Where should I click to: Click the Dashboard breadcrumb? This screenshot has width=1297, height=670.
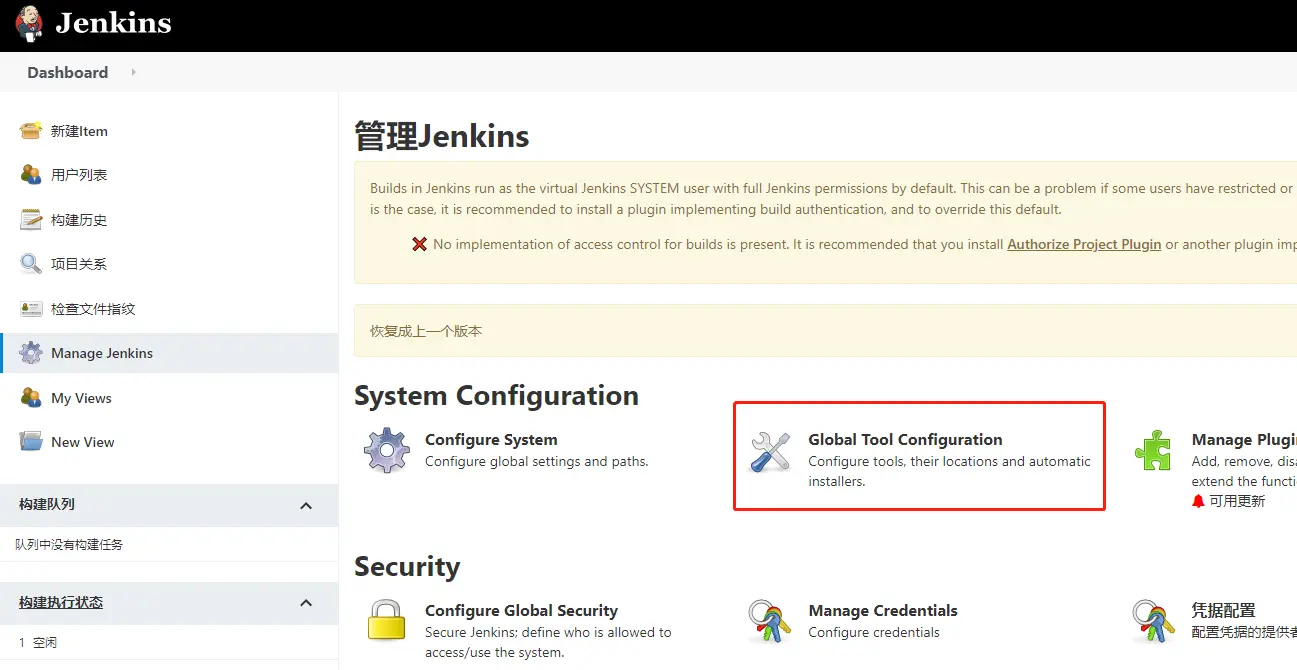coord(67,72)
